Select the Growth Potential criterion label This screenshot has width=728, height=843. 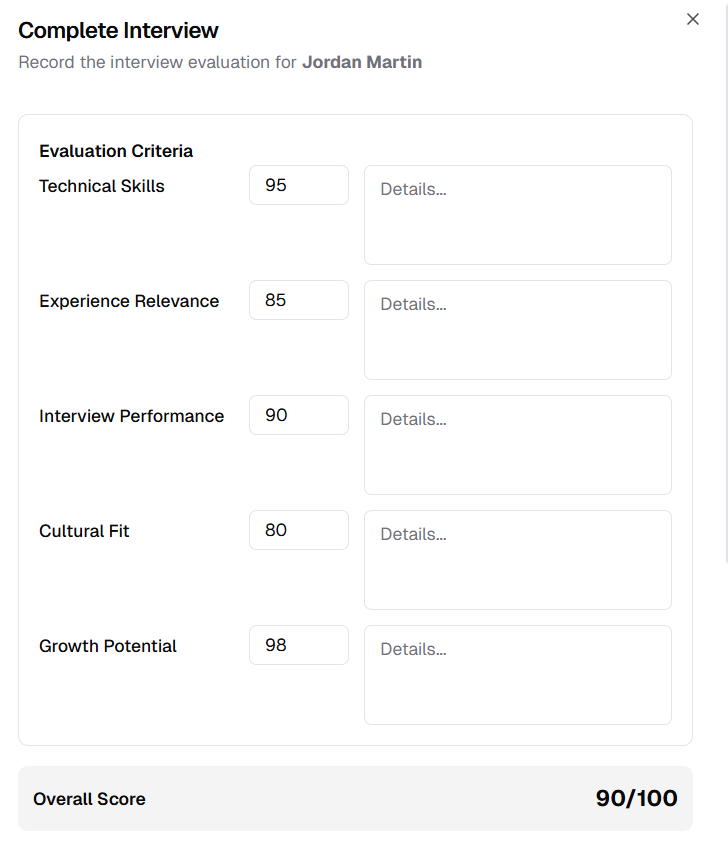(107, 646)
